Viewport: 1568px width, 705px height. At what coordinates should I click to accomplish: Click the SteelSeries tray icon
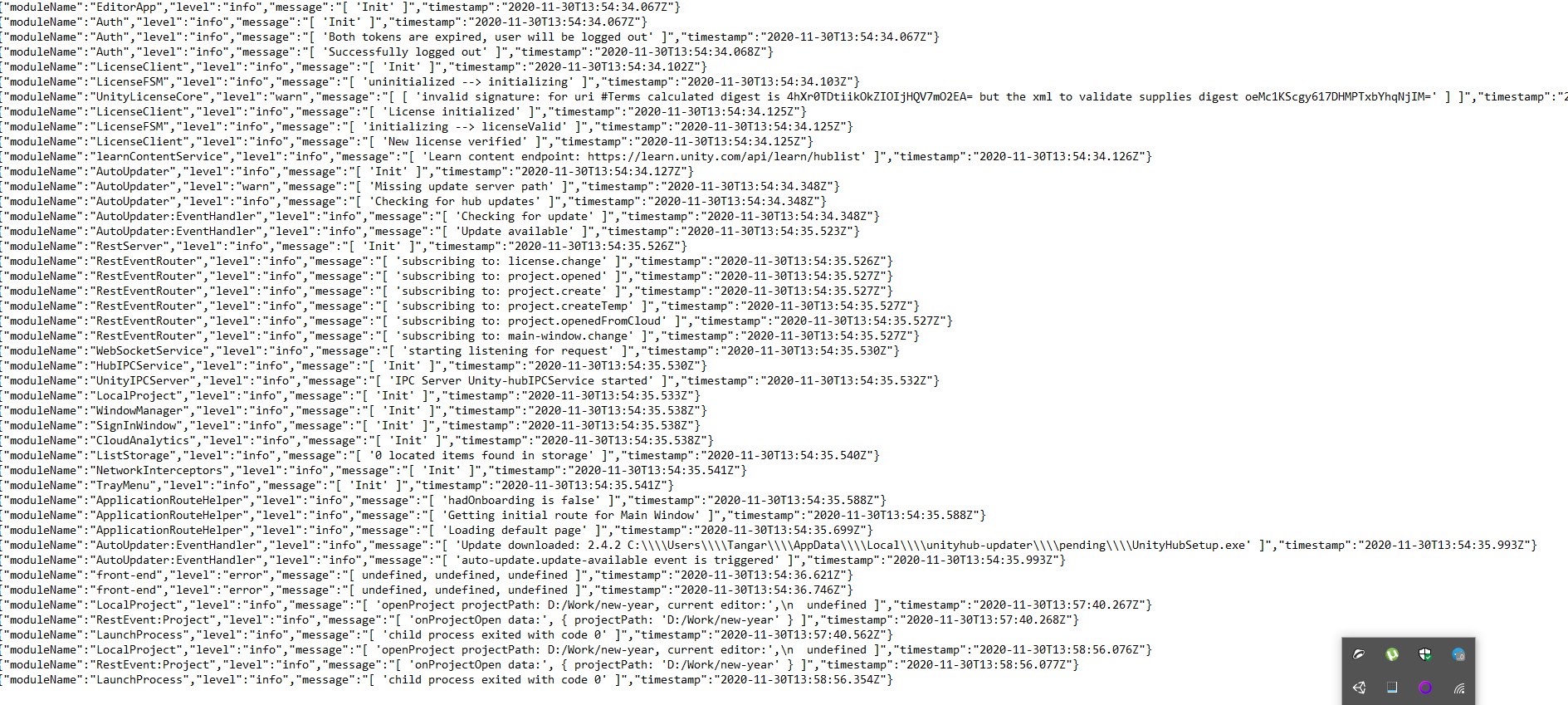(1359, 654)
